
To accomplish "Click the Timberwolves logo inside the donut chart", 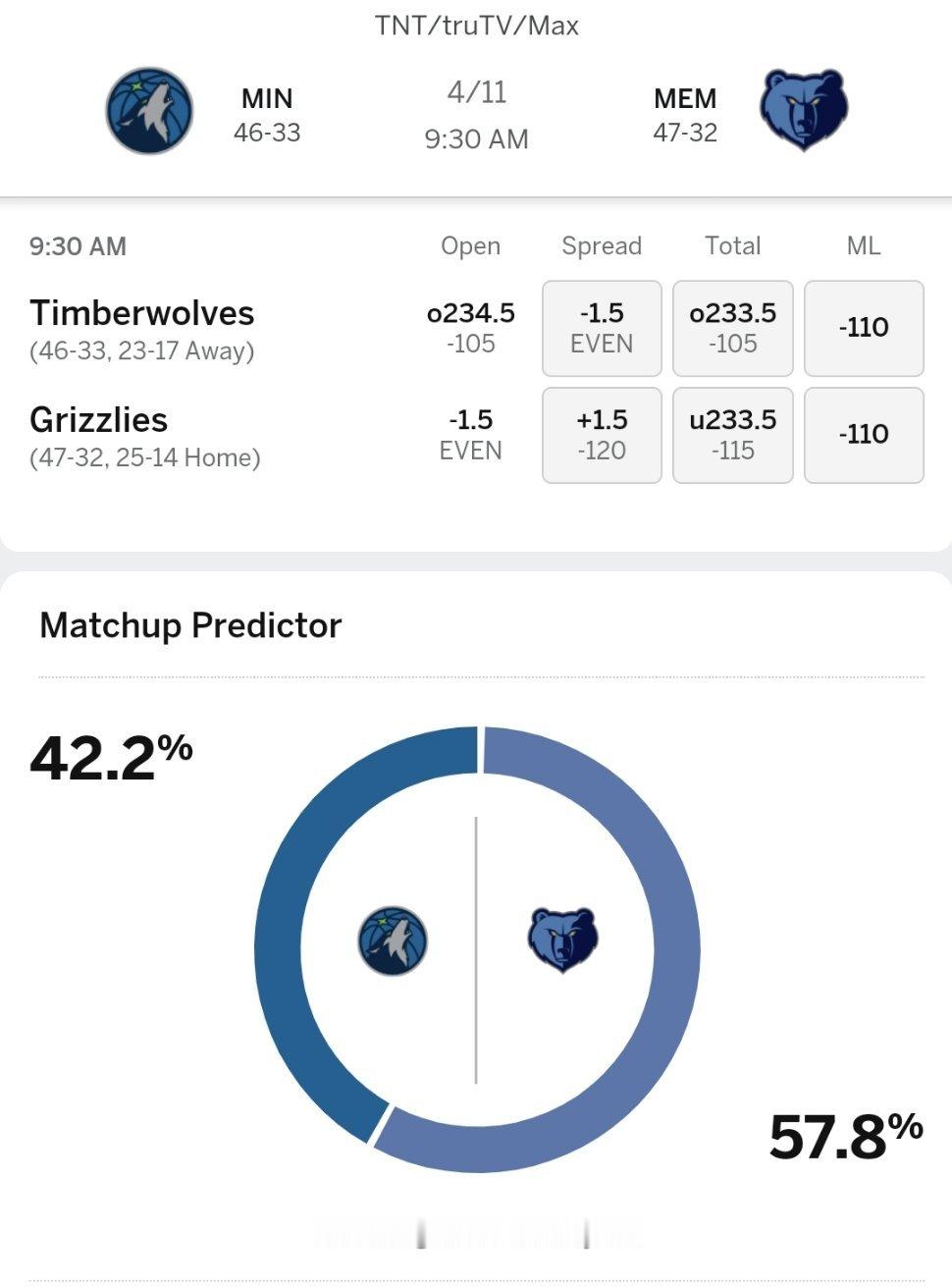I will tap(393, 940).
